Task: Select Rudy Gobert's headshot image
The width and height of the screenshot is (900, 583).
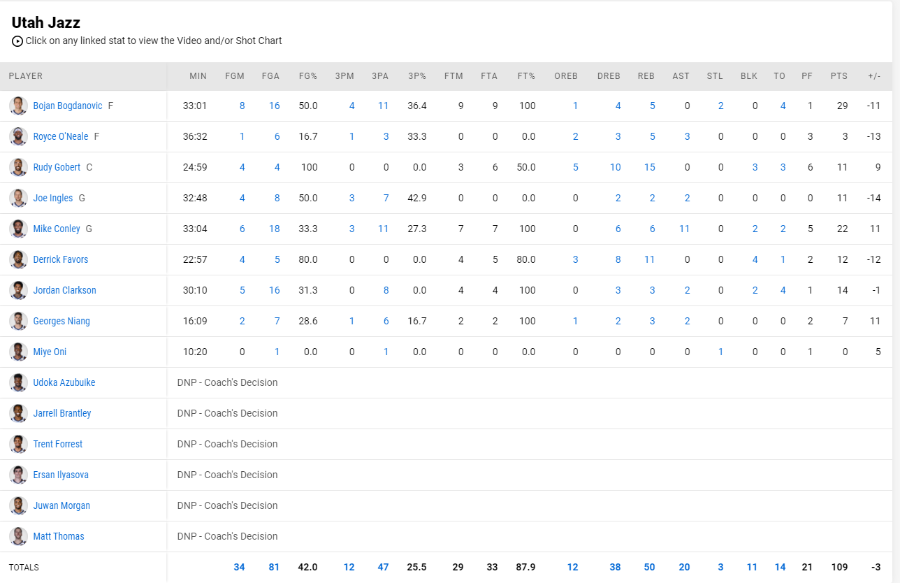Action: pyautogui.click(x=18, y=167)
